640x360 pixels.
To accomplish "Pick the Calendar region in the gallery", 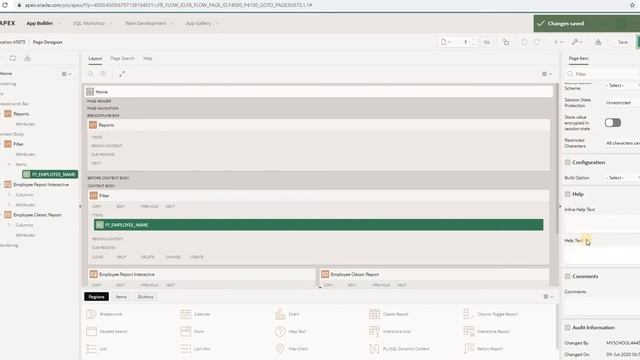I will point(195,314).
